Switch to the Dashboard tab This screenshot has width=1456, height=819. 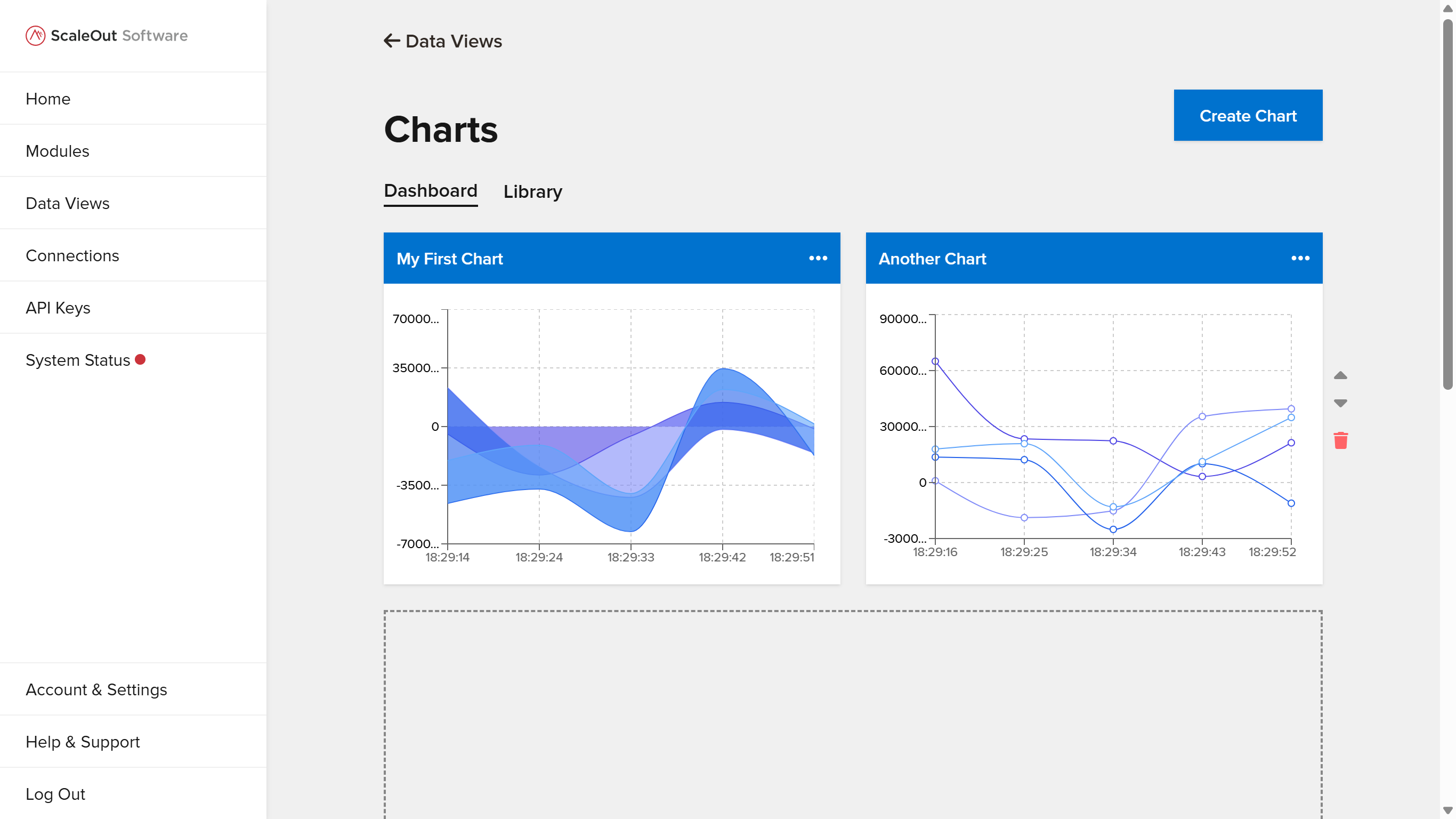click(431, 191)
